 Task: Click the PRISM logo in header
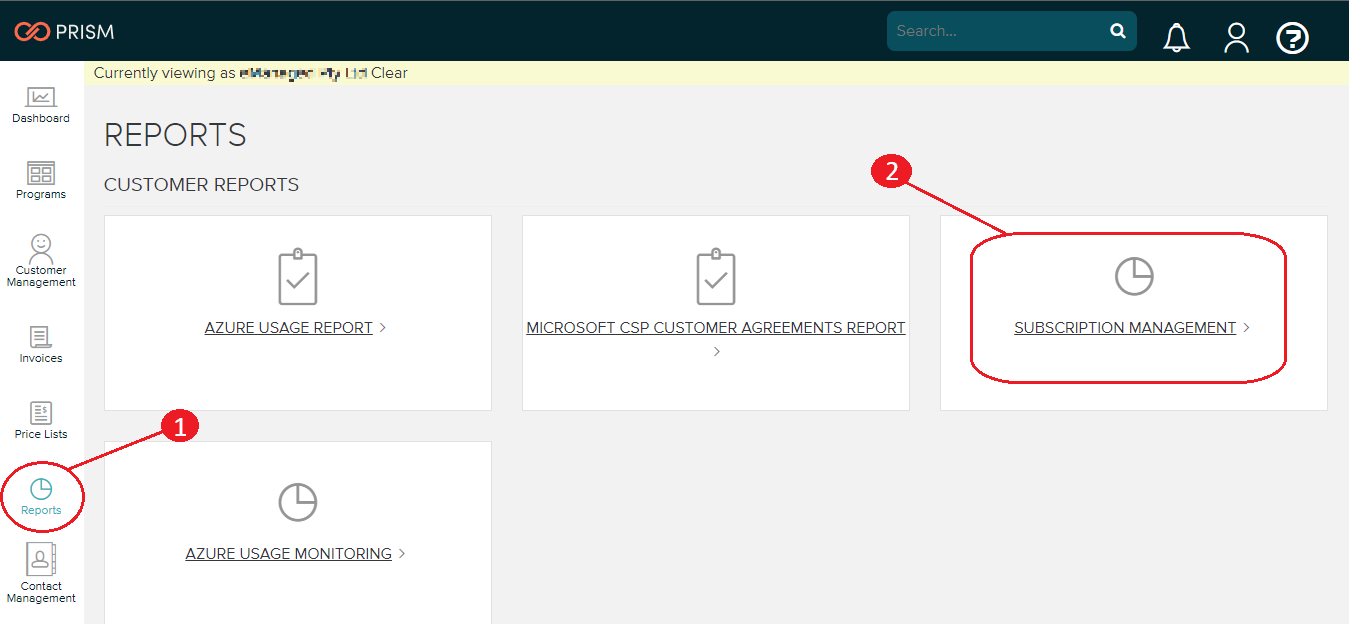tap(64, 32)
